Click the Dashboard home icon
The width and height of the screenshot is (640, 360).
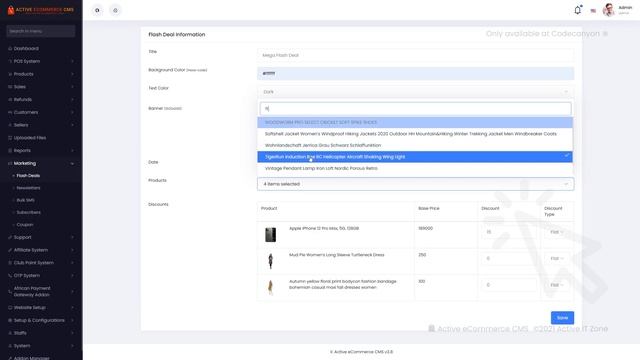point(10,49)
